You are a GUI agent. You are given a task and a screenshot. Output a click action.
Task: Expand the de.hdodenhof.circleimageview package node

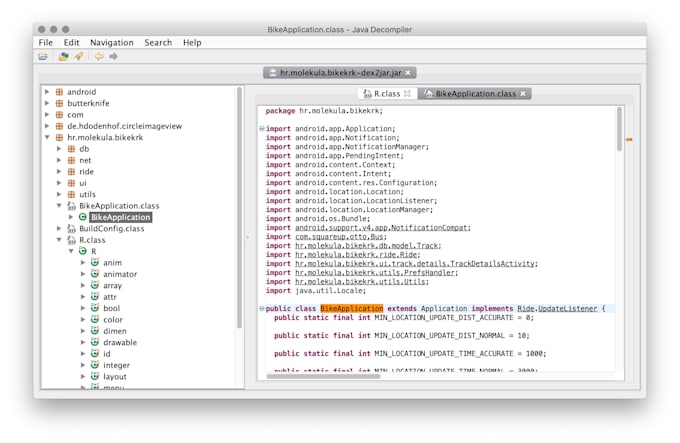click(47, 126)
